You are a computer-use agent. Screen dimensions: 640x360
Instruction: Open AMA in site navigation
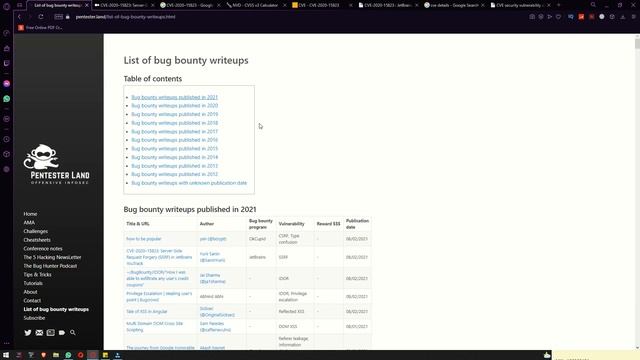coord(29,222)
